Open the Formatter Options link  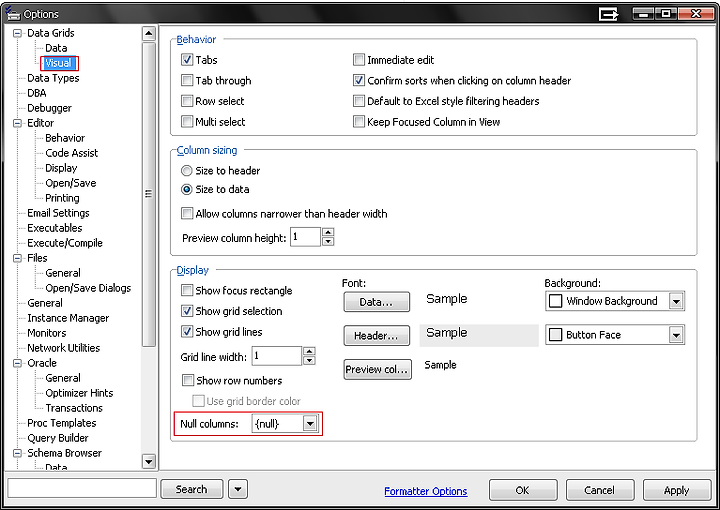(426, 491)
